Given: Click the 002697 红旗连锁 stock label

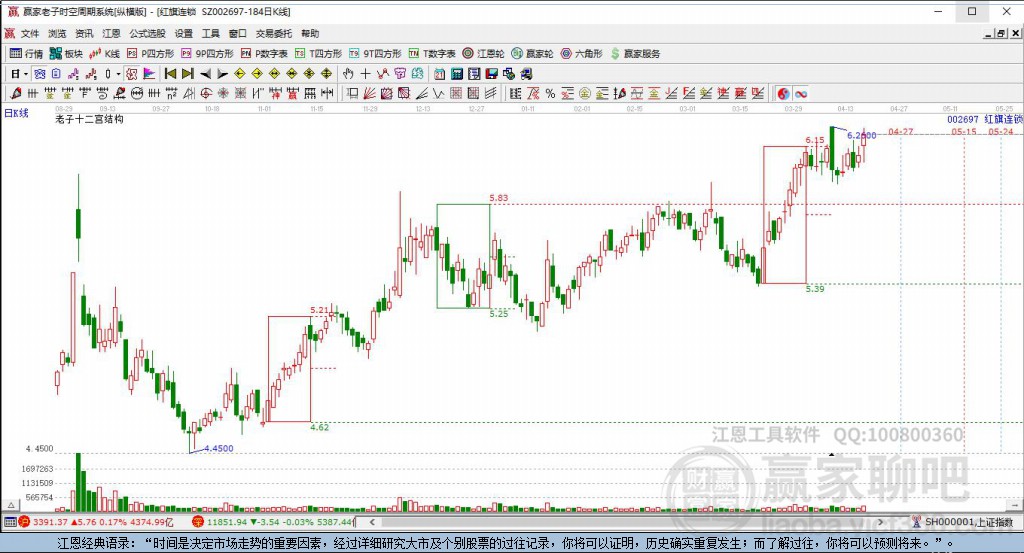Looking at the screenshot, I should (985, 119).
